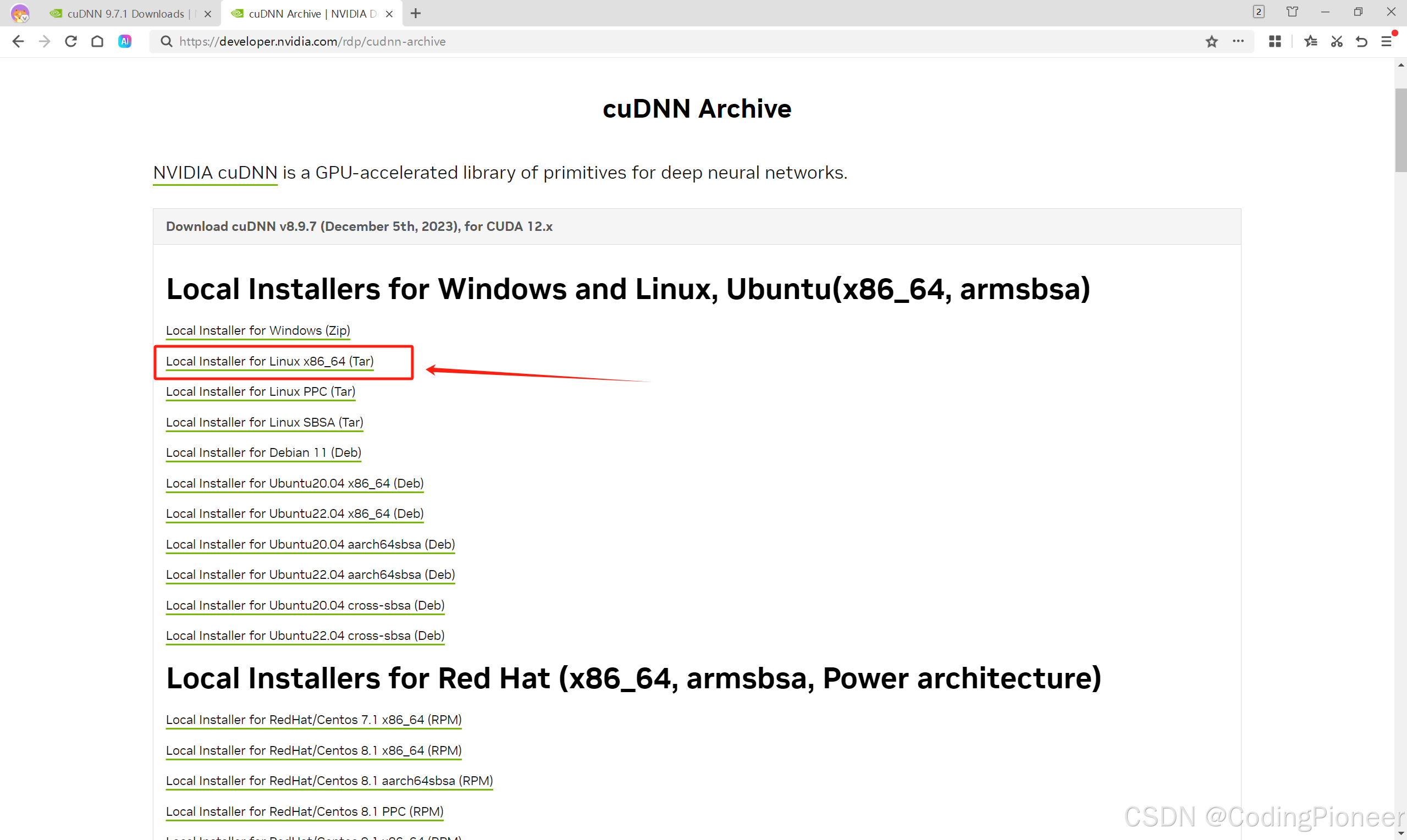Collapse the cuDNN v8.9.7 download section
Image resolution: width=1407 pixels, height=840 pixels.
[x=359, y=226]
